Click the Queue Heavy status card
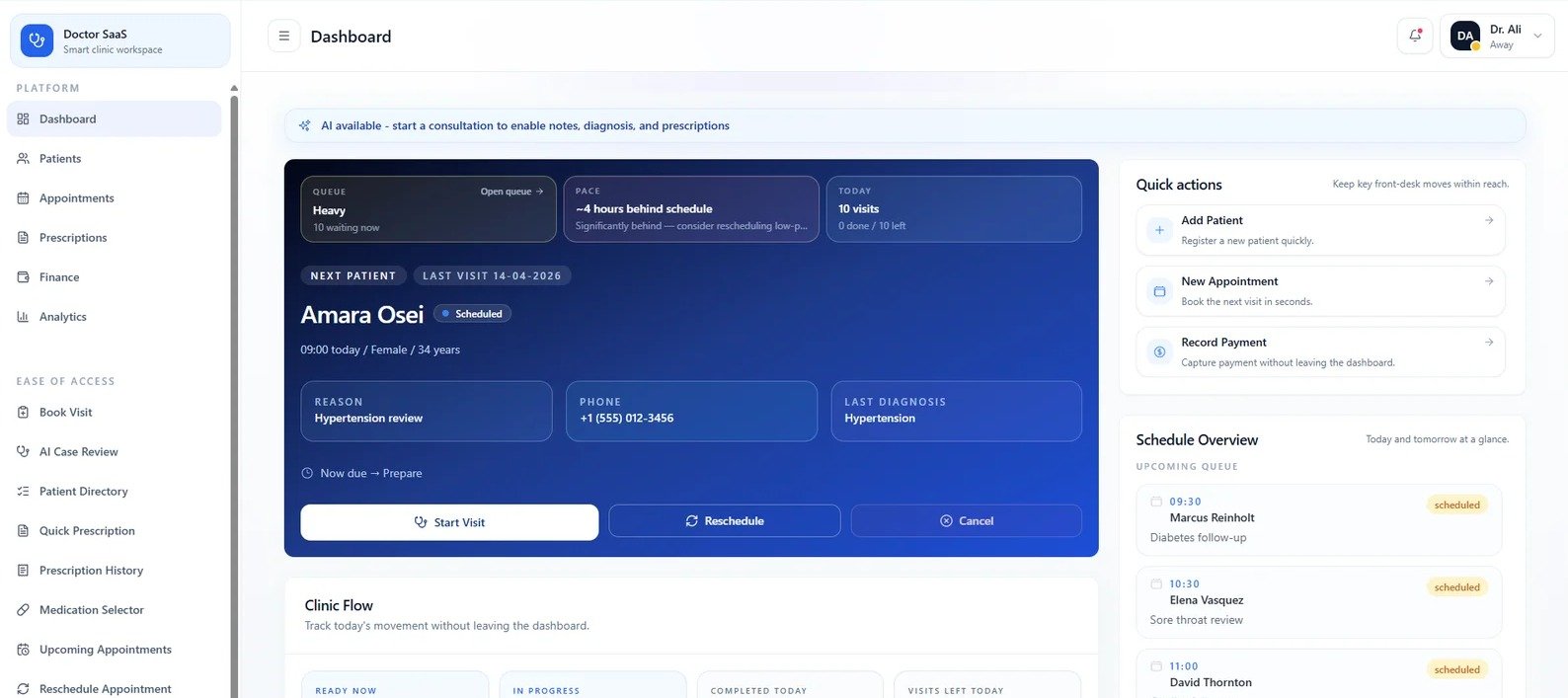Image resolution: width=1568 pixels, height=698 pixels. point(429,209)
